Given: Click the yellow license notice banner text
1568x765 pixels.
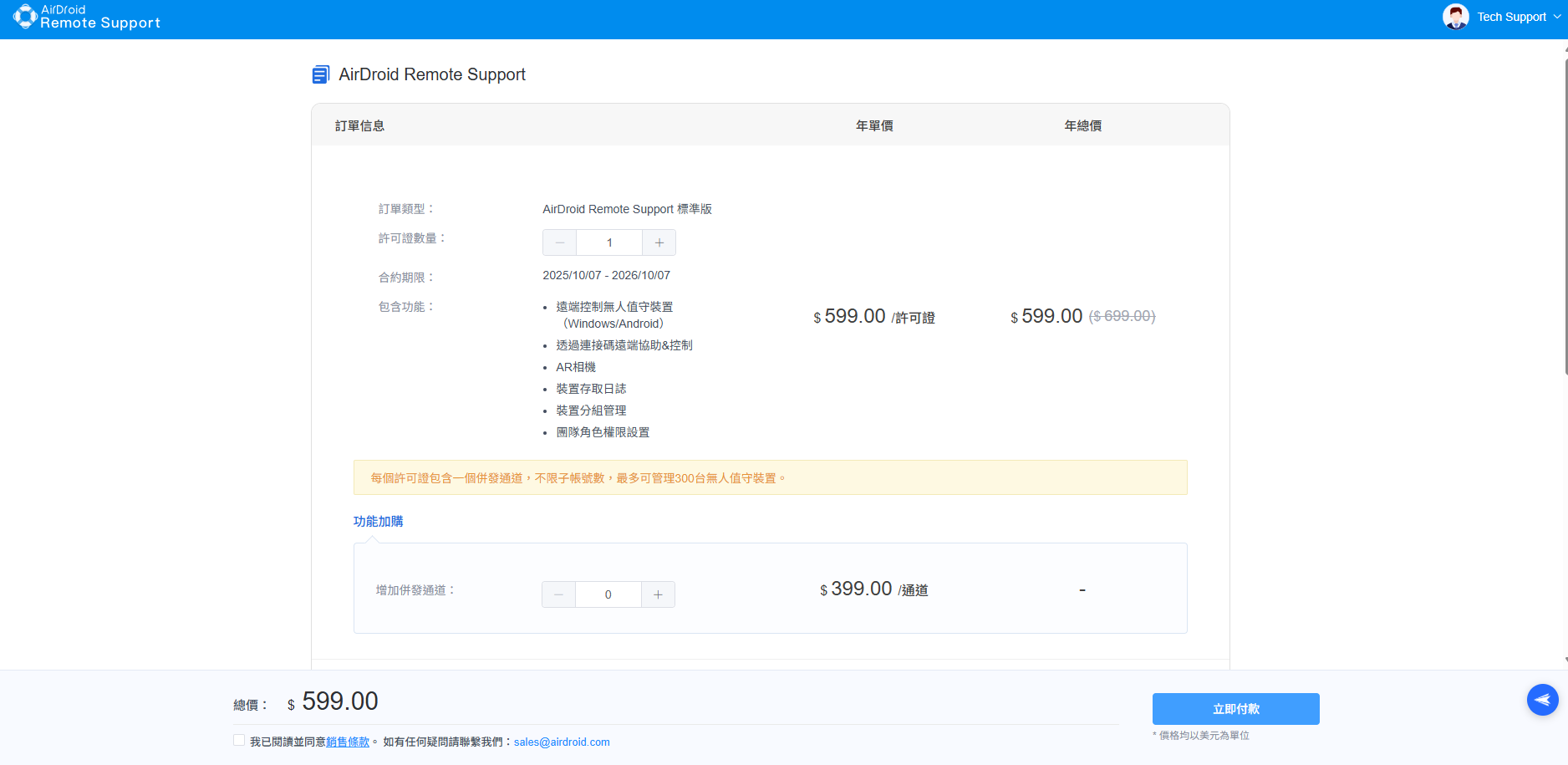Looking at the screenshot, I should pos(578,478).
